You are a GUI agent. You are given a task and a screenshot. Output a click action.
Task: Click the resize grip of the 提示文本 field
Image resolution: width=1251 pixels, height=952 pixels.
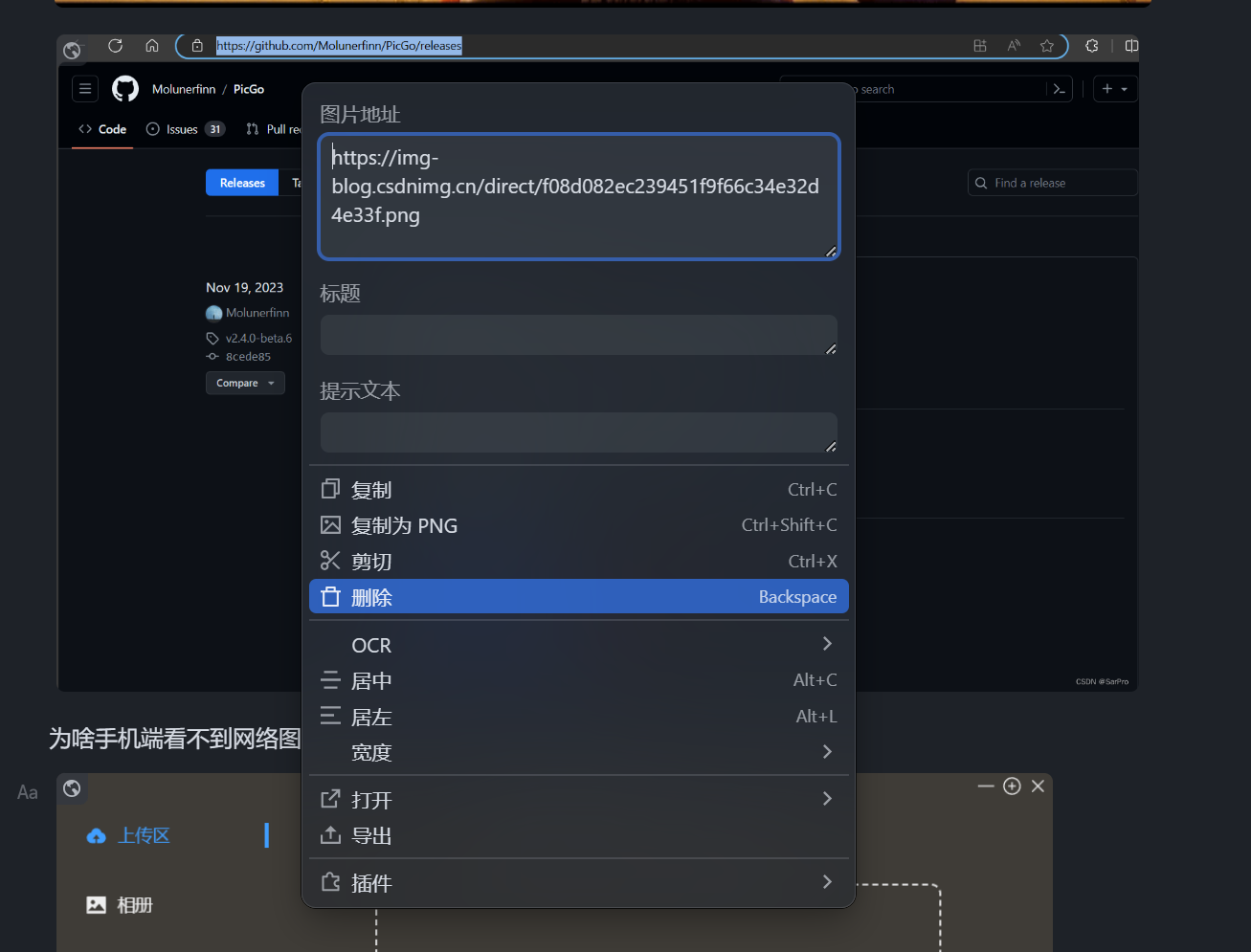pos(831,447)
